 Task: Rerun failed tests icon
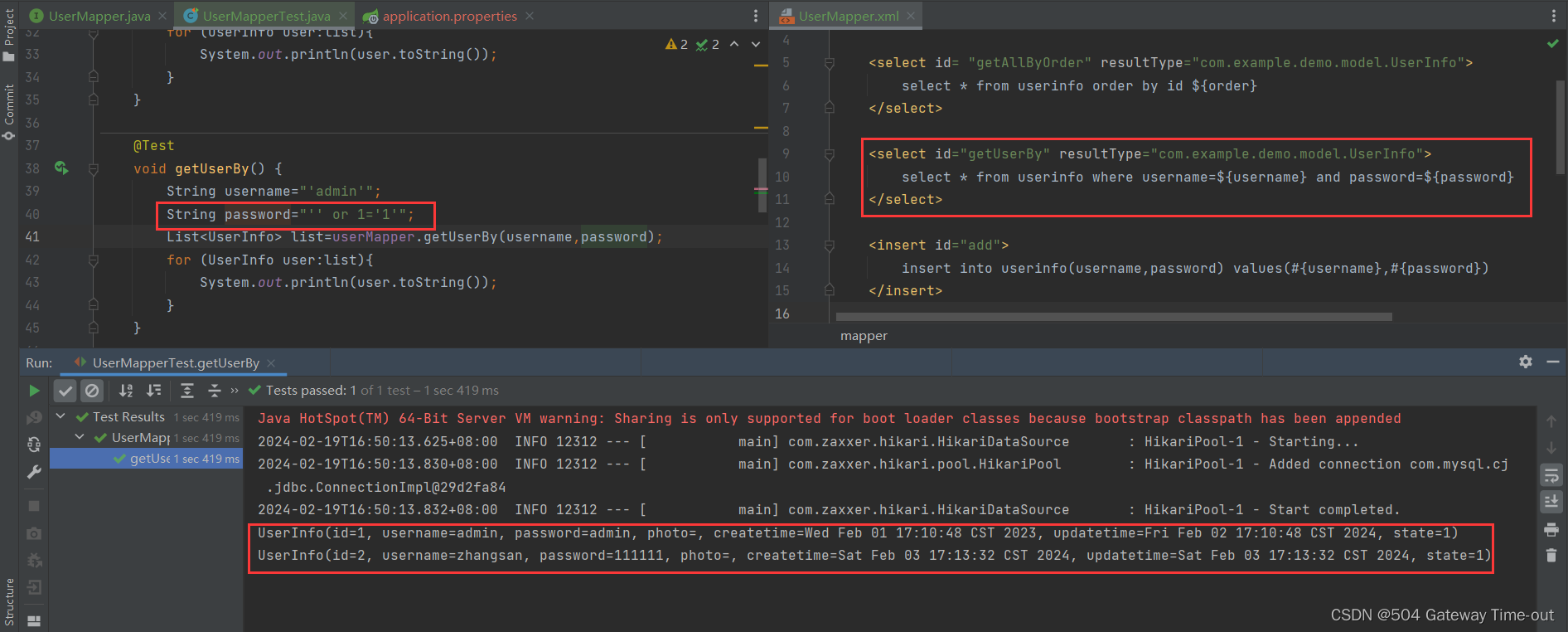[x=34, y=417]
